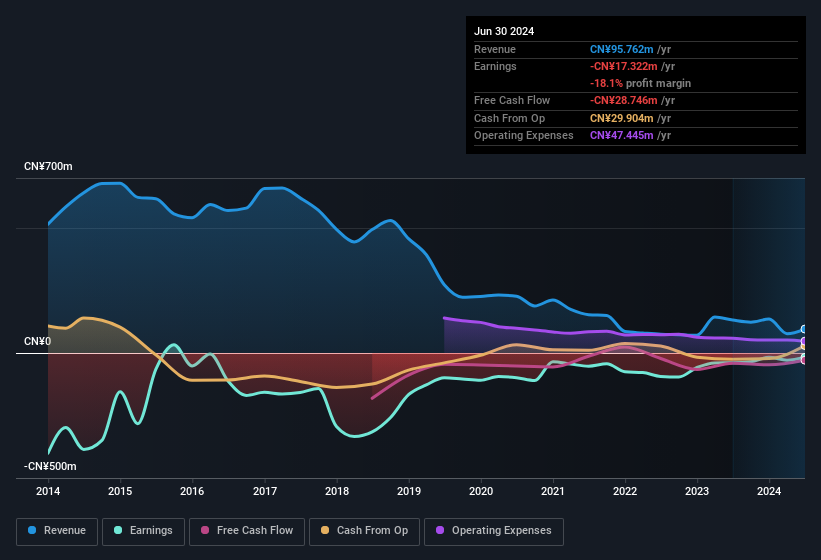Click the -CN¥17.322m earnings value

624,66
